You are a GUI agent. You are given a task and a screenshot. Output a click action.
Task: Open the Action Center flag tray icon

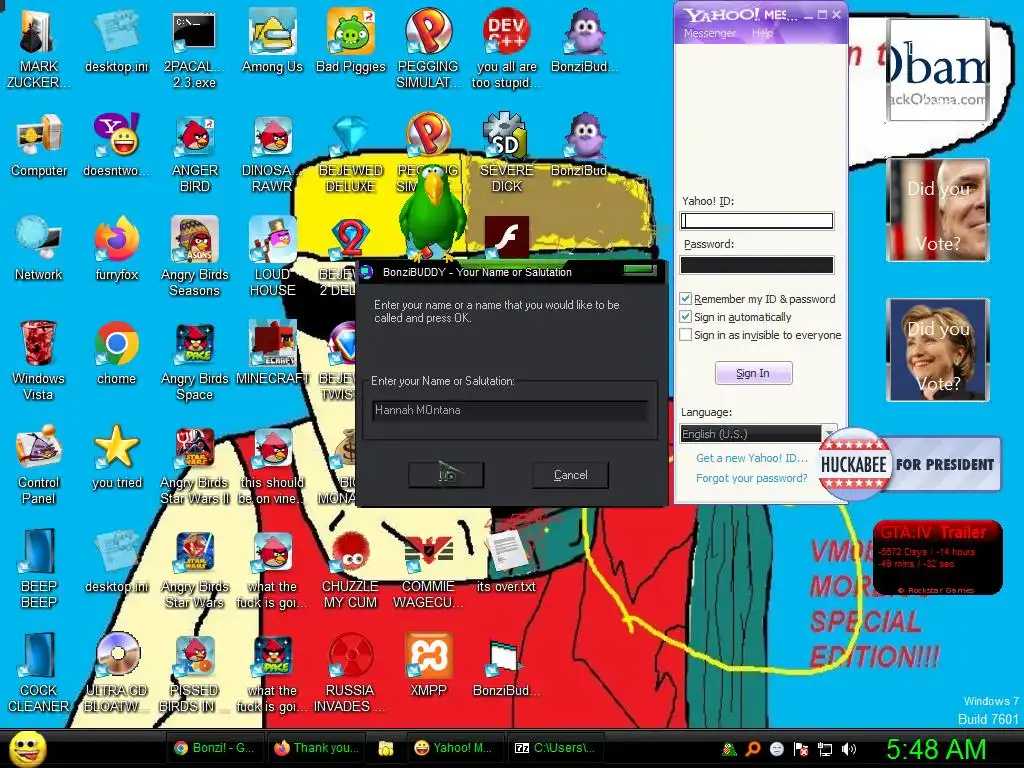[801, 749]
